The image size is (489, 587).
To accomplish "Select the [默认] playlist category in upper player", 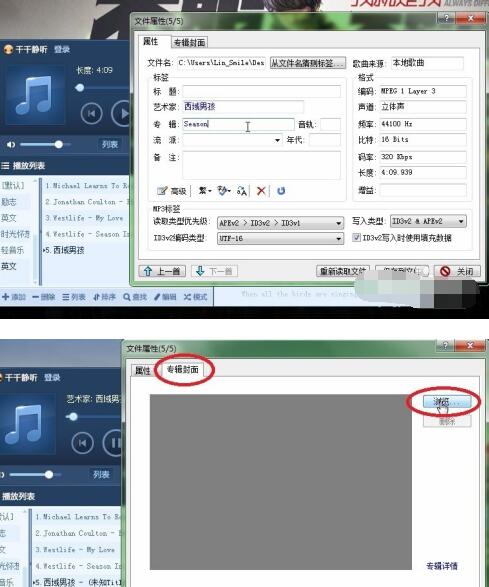I will [13, 186].
